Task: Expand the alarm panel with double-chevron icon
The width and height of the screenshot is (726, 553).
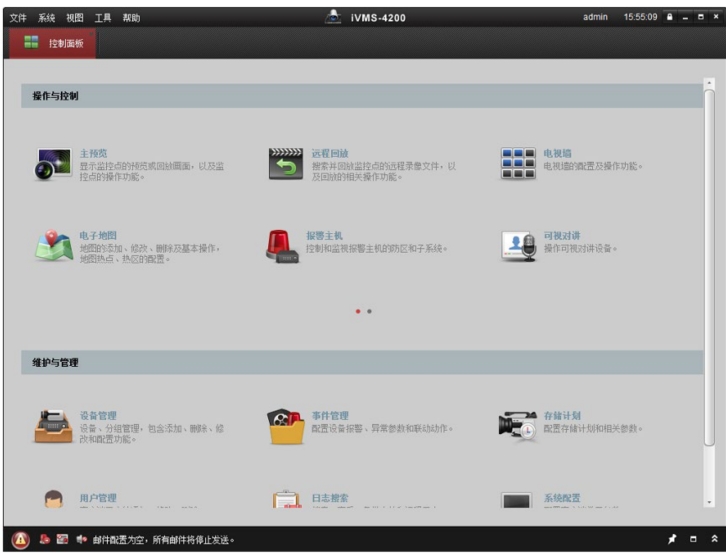Action: click(x=714, y=539)
